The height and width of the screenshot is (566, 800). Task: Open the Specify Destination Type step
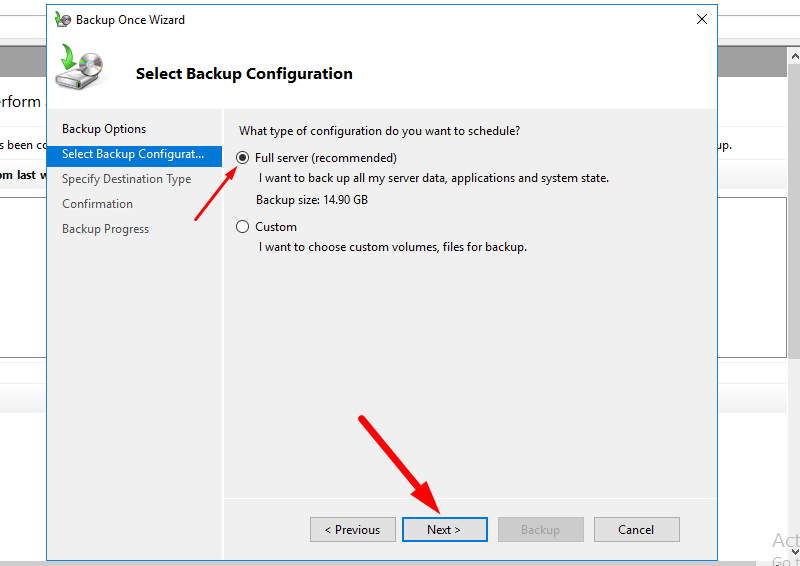pos(126,179)
